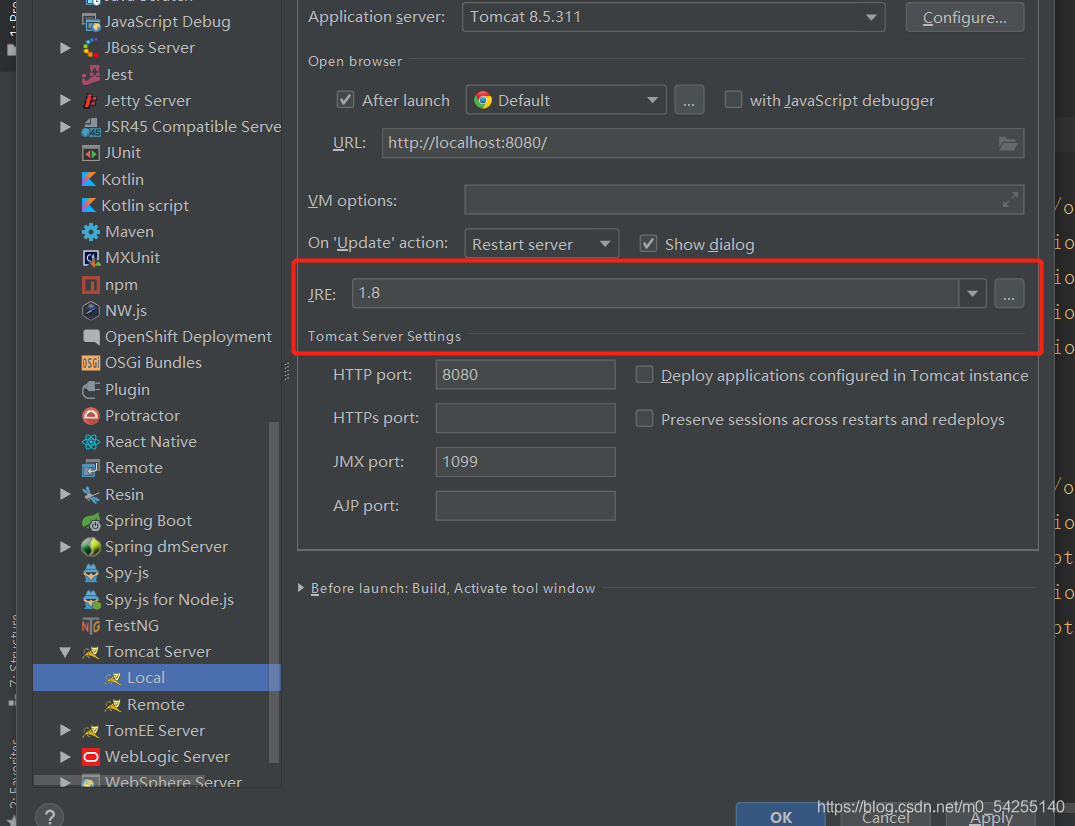Click the VM options input field

(744, 200)
